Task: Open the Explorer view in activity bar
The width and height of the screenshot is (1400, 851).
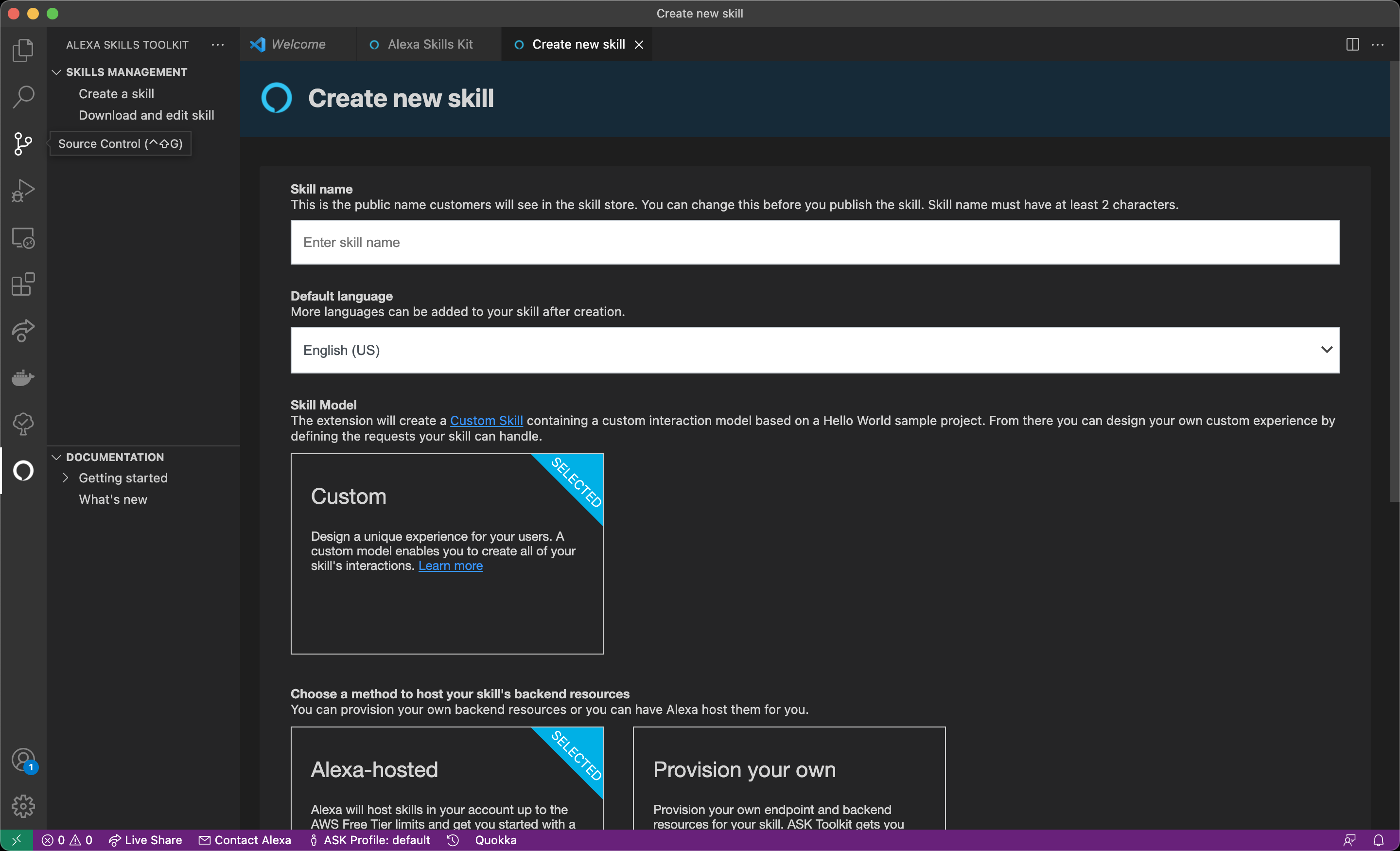Action: point(23,50)
